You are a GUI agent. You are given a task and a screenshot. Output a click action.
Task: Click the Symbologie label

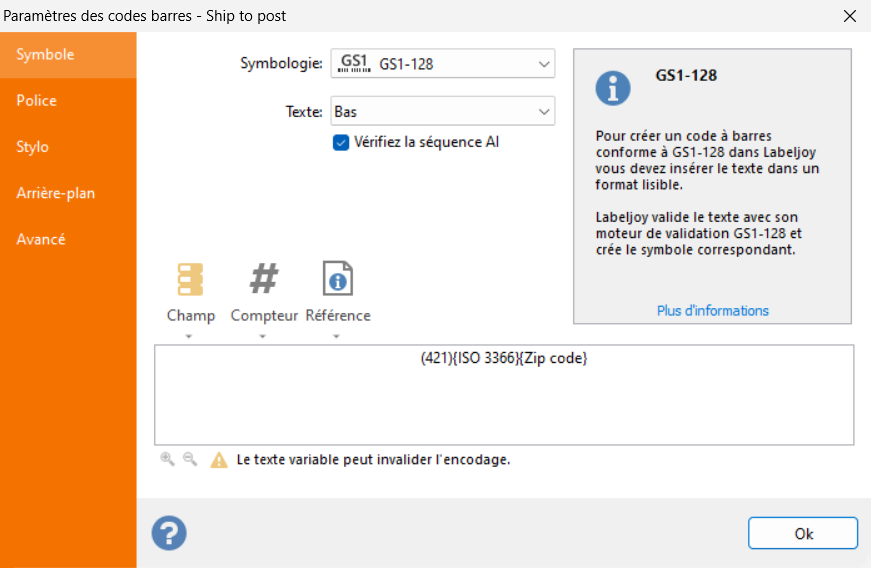tap(281, 63)
